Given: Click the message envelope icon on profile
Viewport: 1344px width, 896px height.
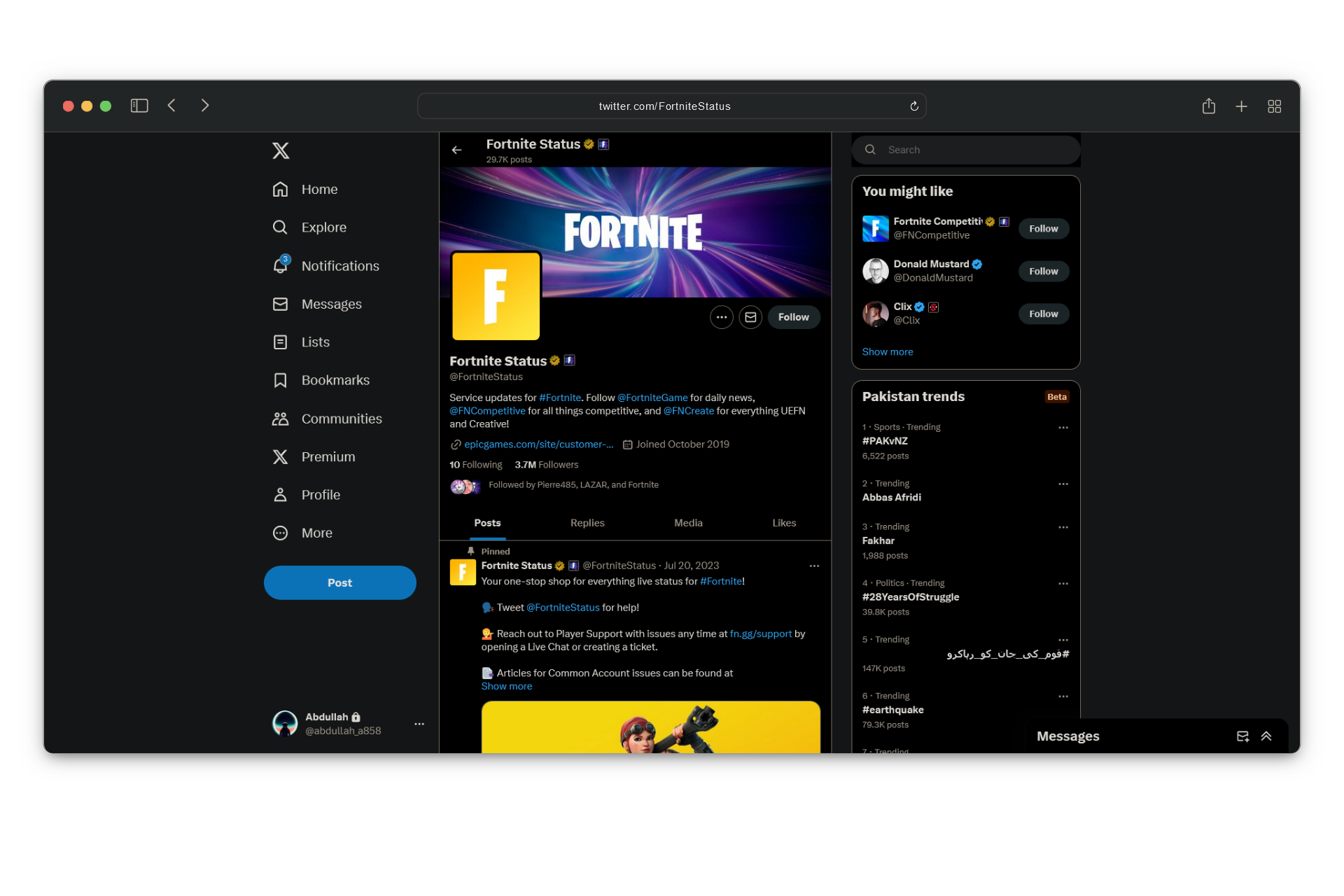Looking at the screenshot, I should tap(750, 317).
